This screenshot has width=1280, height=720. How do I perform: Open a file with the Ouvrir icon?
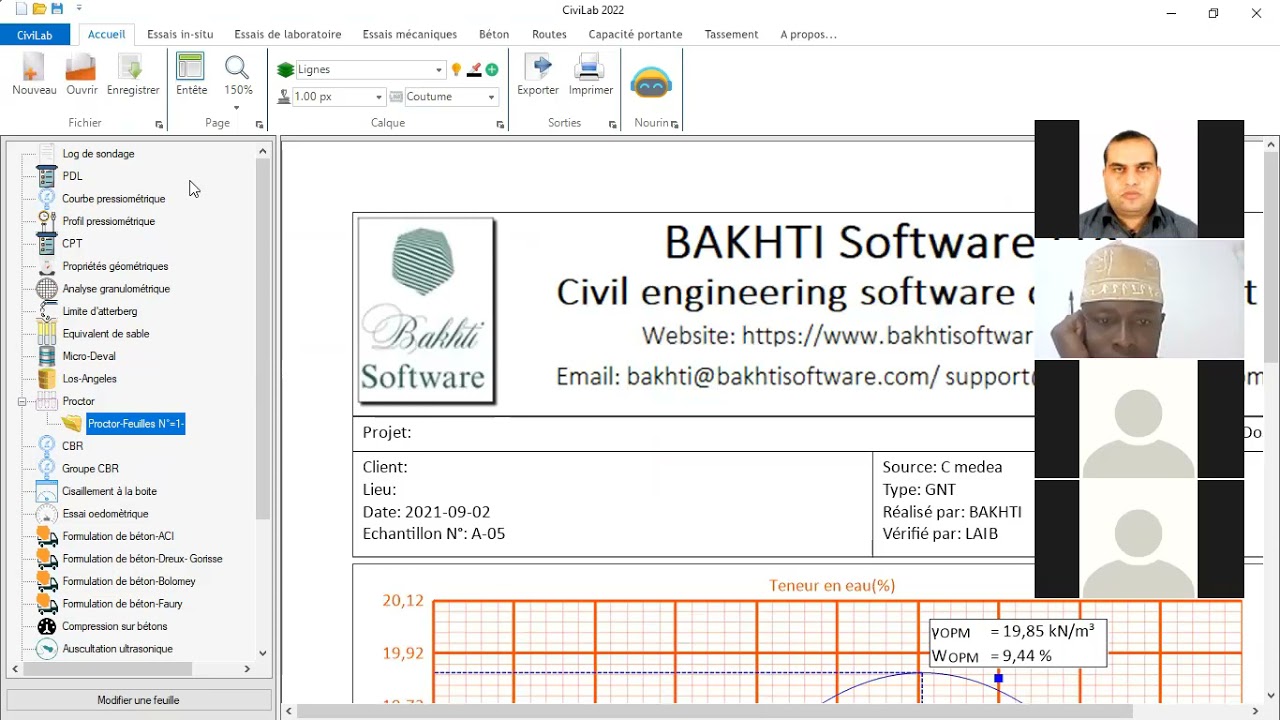tap(82, 75)
